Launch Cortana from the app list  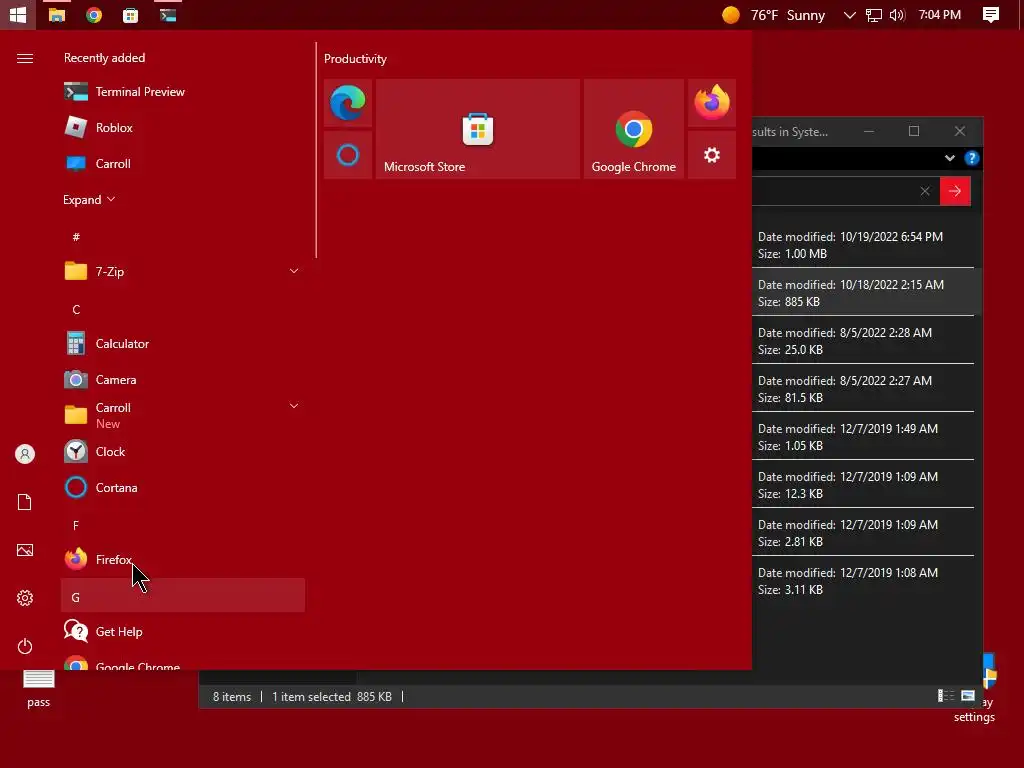(x=183, y=487)
